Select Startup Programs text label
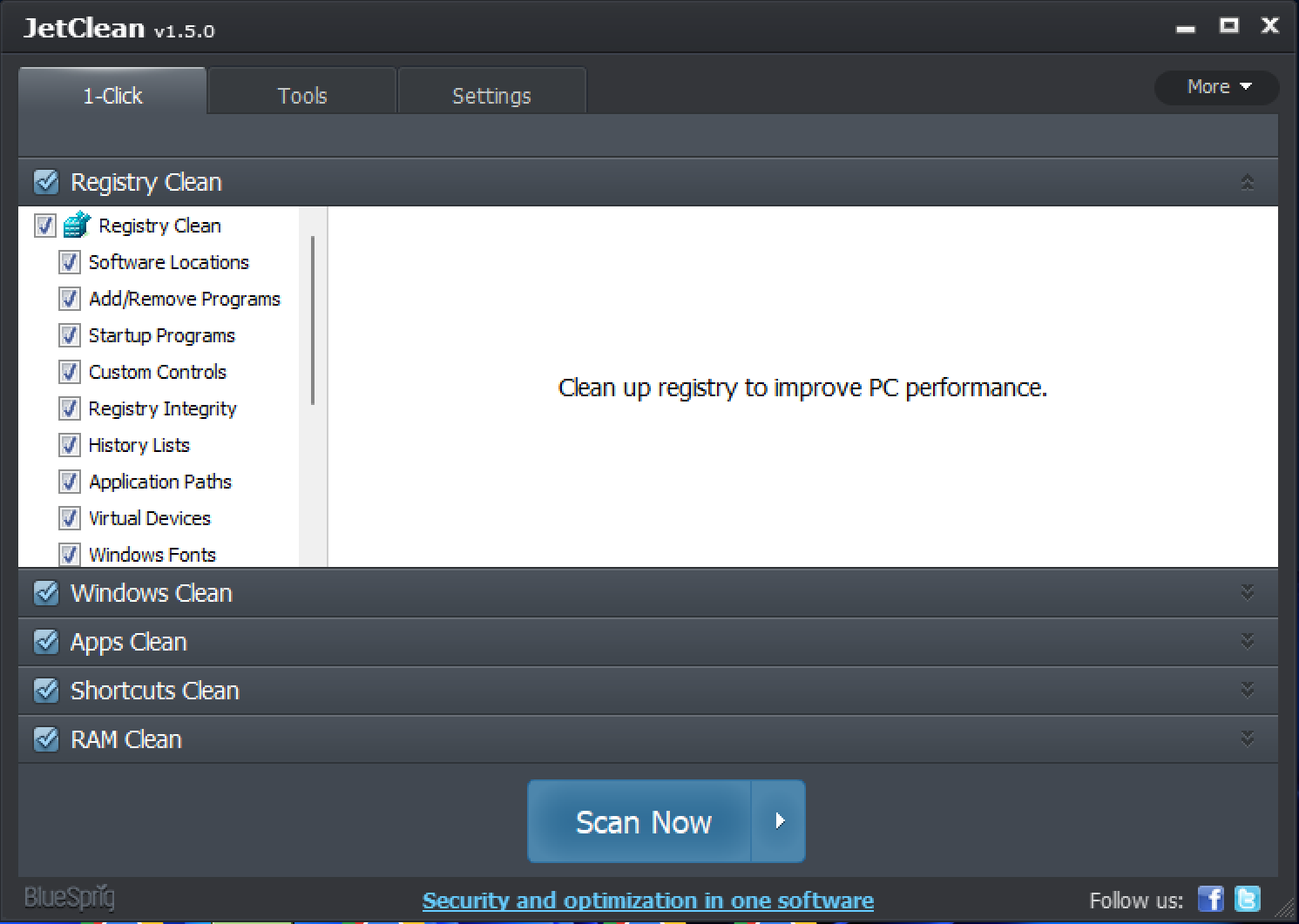The width and height of the screenshot is (1299, 924). [x=162, y=335]
